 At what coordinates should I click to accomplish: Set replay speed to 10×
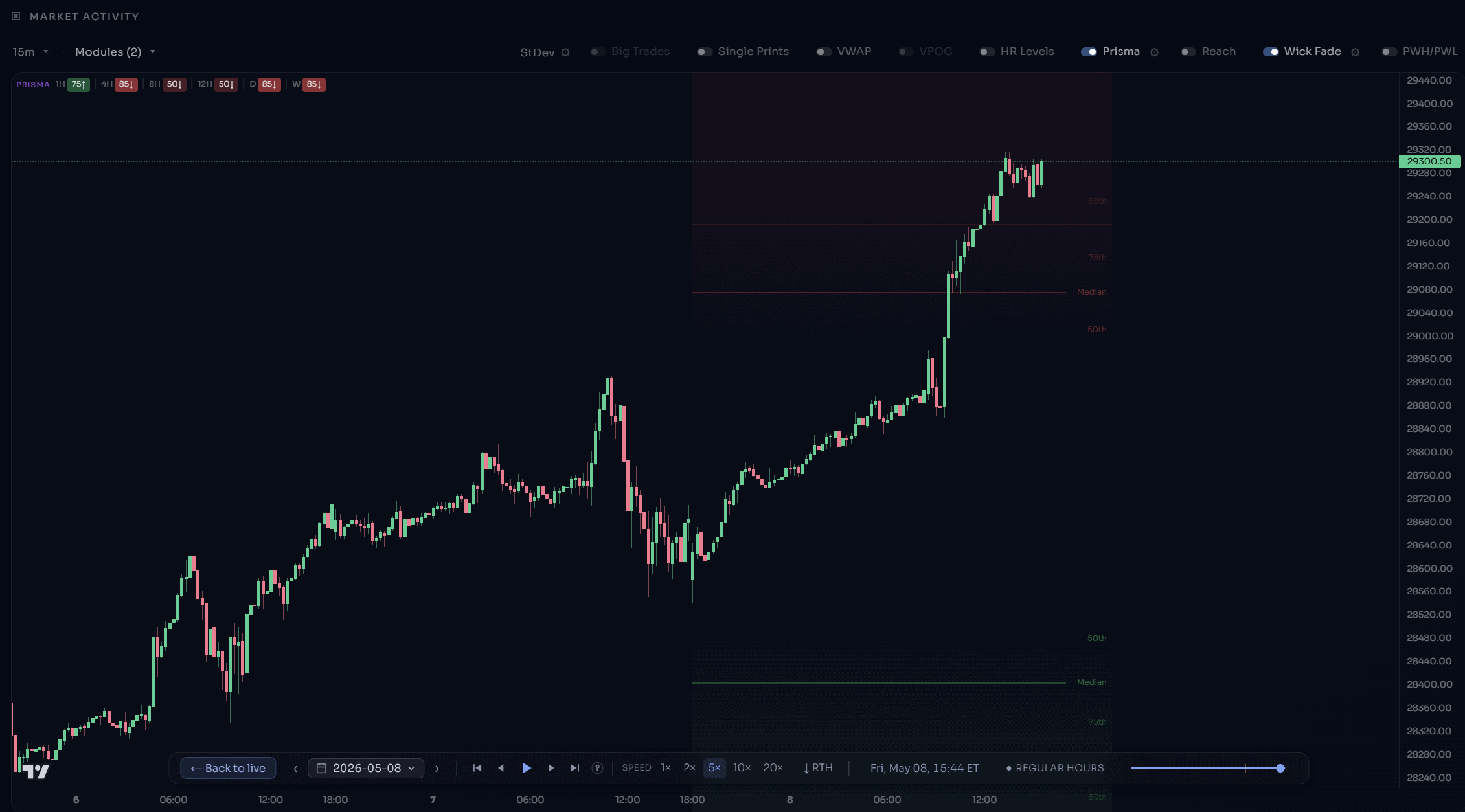(x=742, y=768)
